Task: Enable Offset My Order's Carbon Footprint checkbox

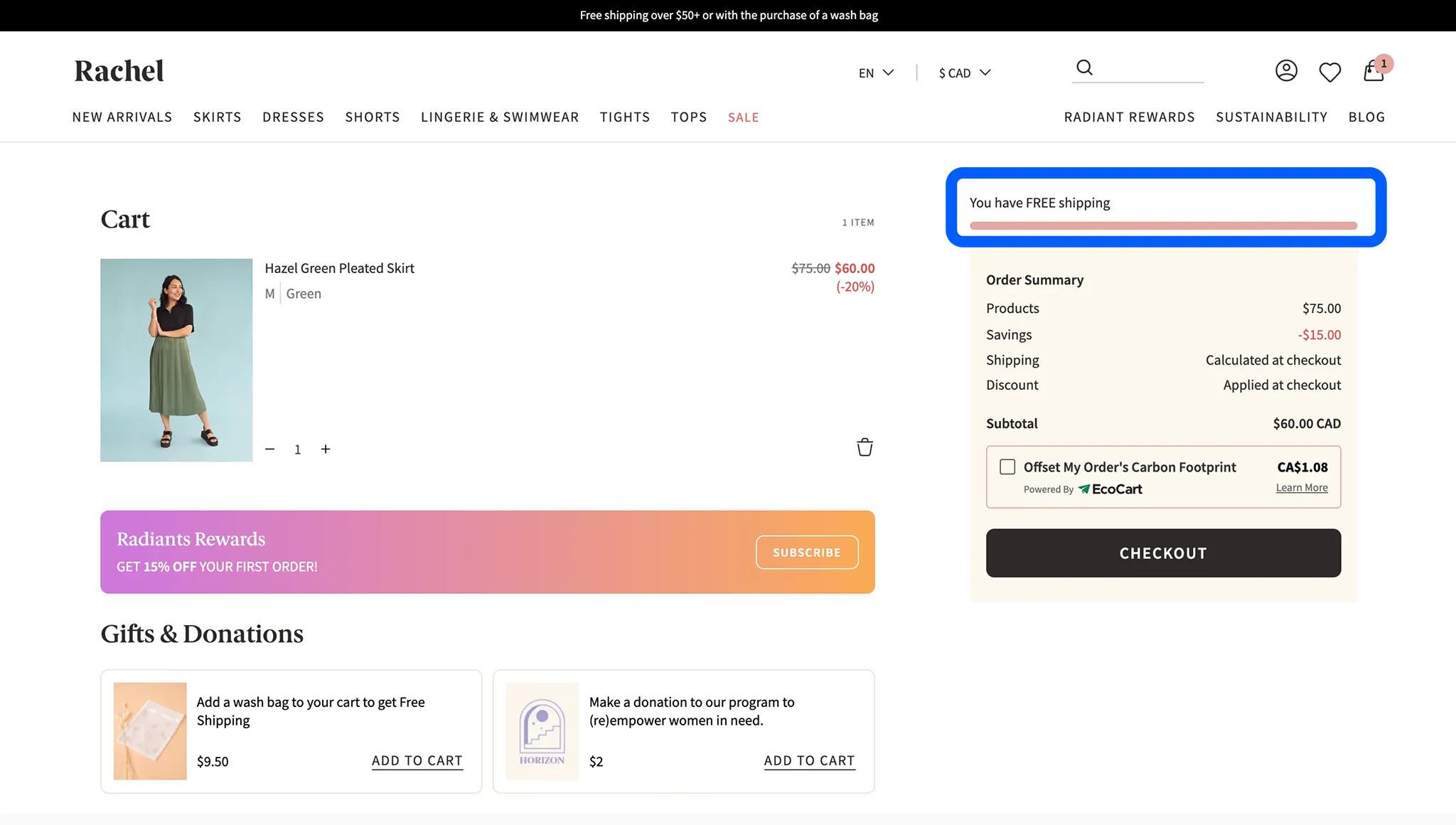Action: [x=1007, y=467]
